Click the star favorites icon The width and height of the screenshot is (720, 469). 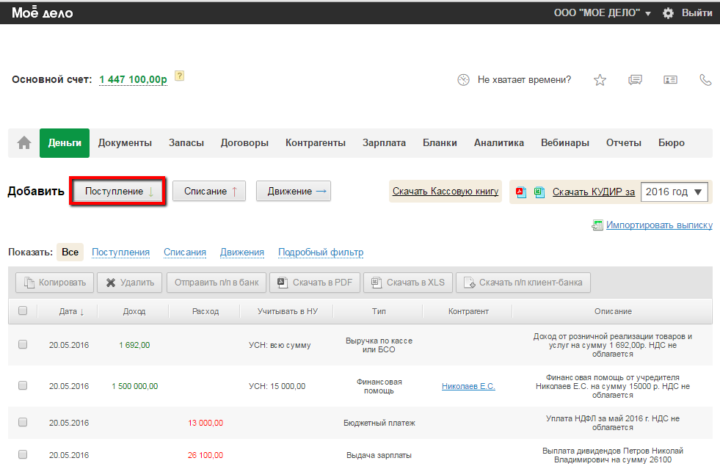point(600,80)
